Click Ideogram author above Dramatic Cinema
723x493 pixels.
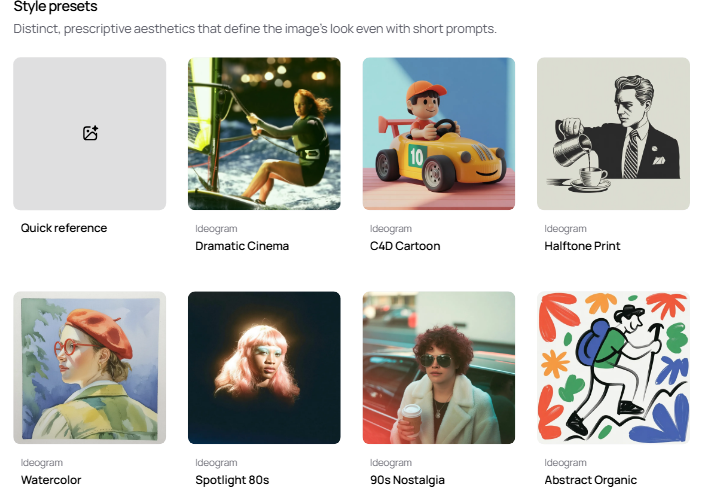click(x=216, y=229)
